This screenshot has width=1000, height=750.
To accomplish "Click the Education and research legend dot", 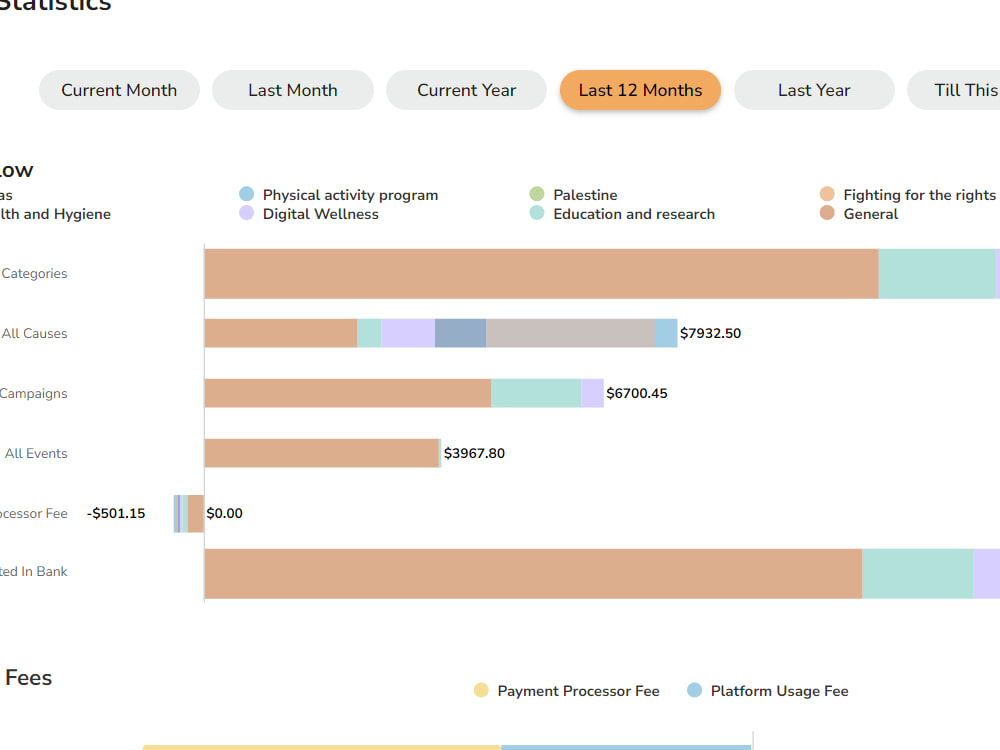I will (538, 213).
